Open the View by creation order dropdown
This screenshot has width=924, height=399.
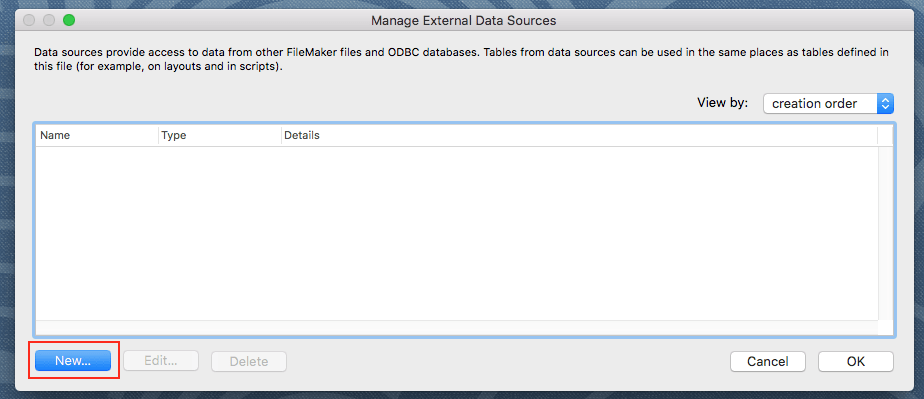tap(828, 104)
